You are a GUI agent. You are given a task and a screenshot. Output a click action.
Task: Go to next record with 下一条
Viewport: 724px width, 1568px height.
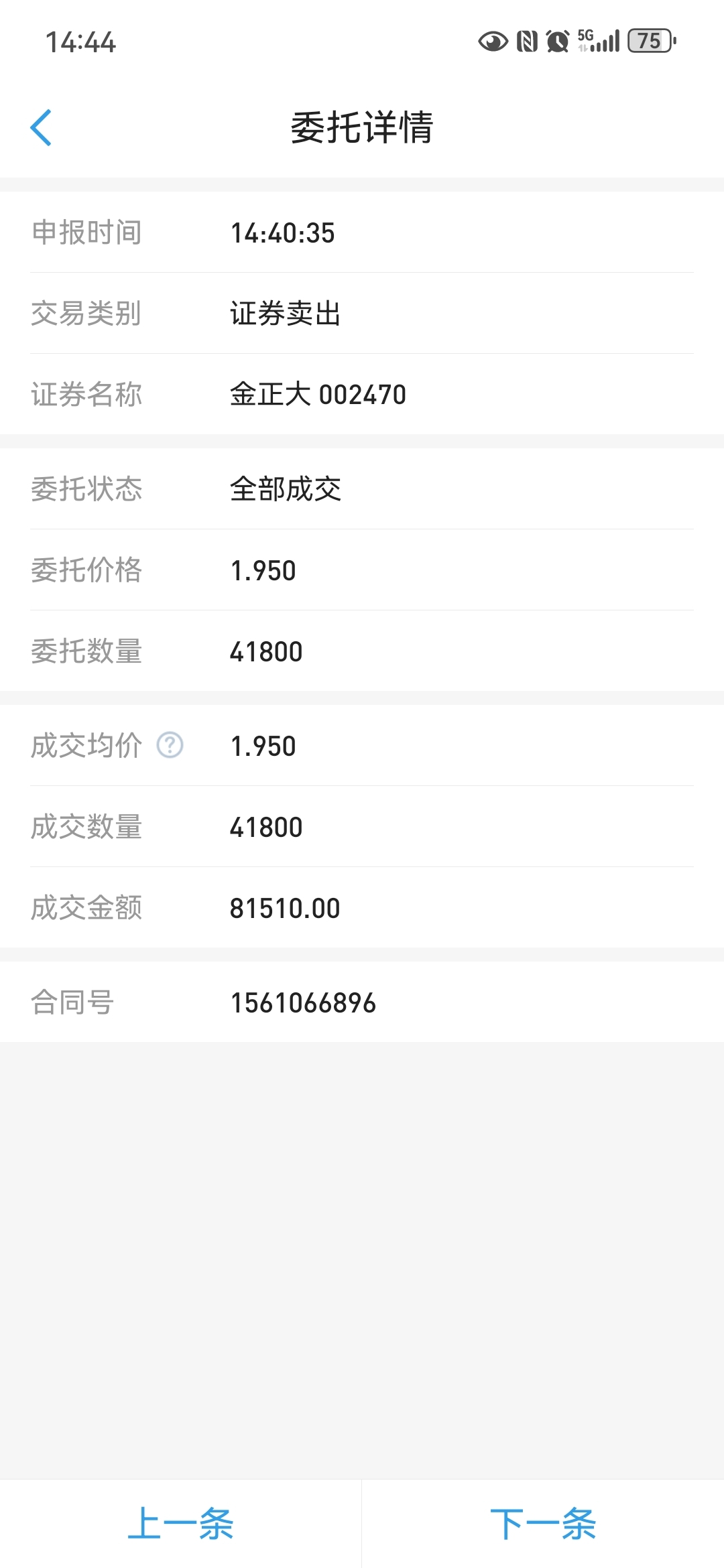[x=543, y=1524]
